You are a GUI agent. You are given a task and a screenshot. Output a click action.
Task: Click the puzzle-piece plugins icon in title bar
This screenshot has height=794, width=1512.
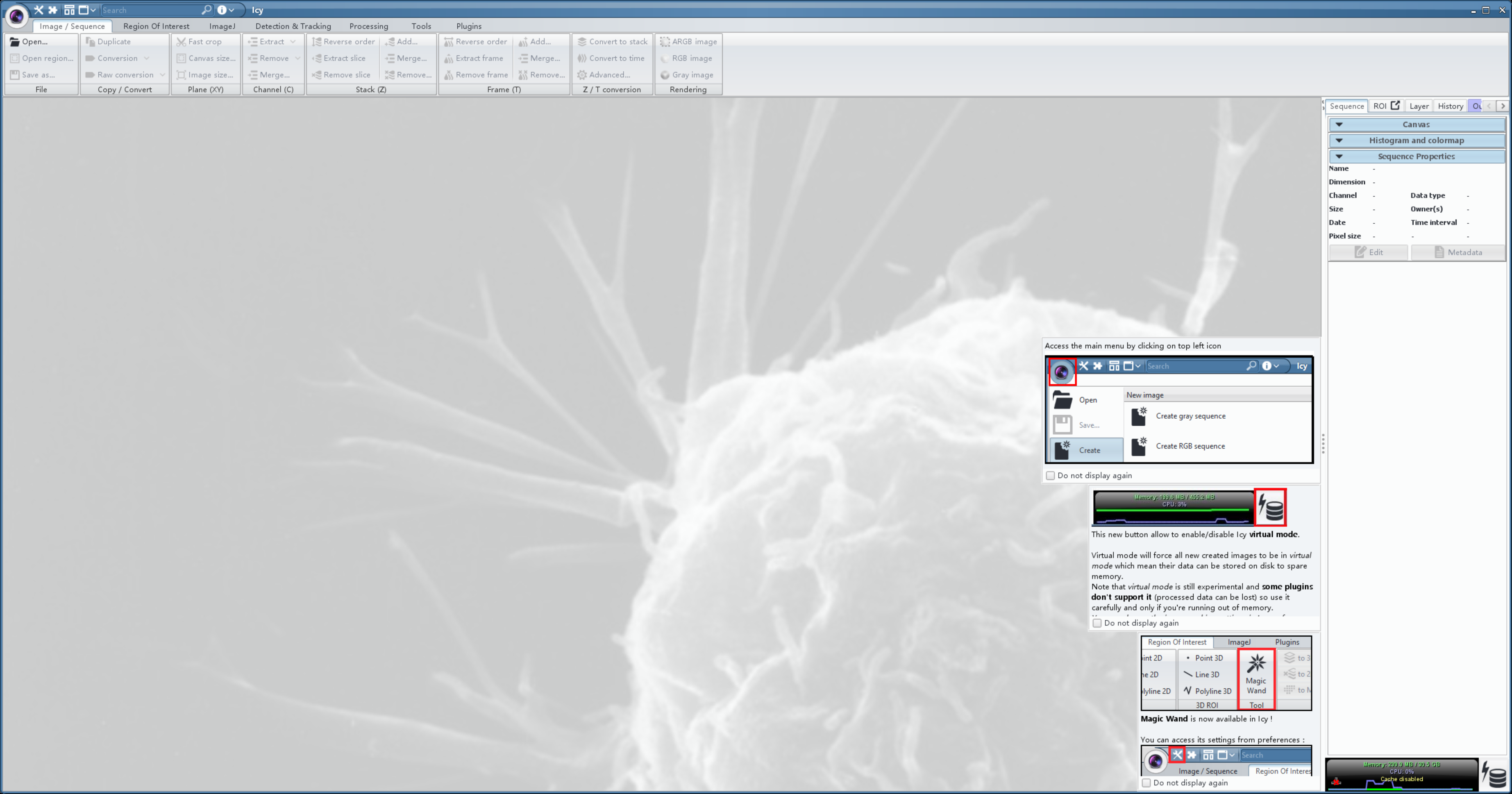click(x=53, y=10)
